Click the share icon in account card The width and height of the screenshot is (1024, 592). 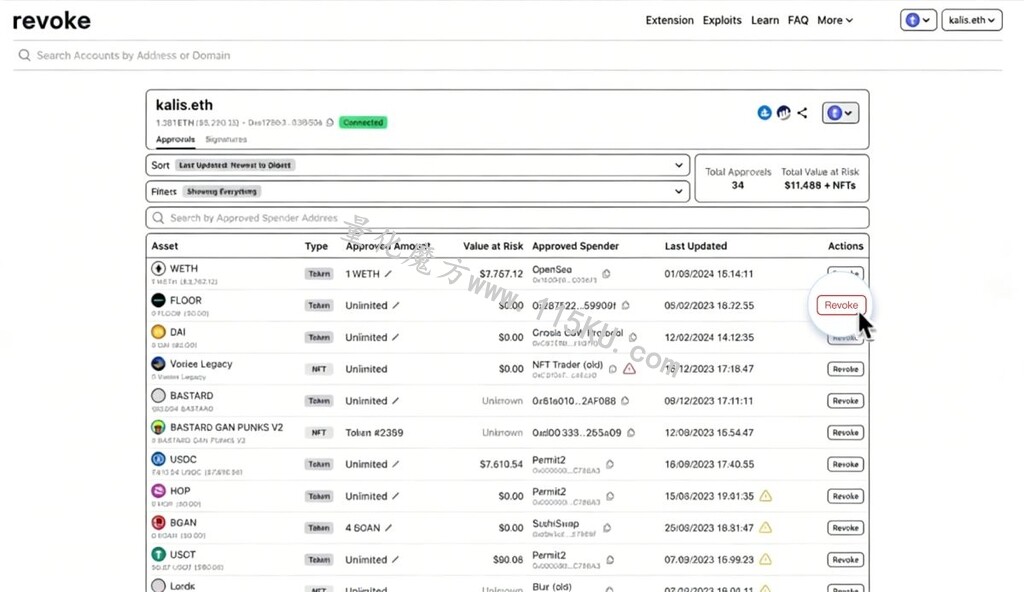(802, 112)
